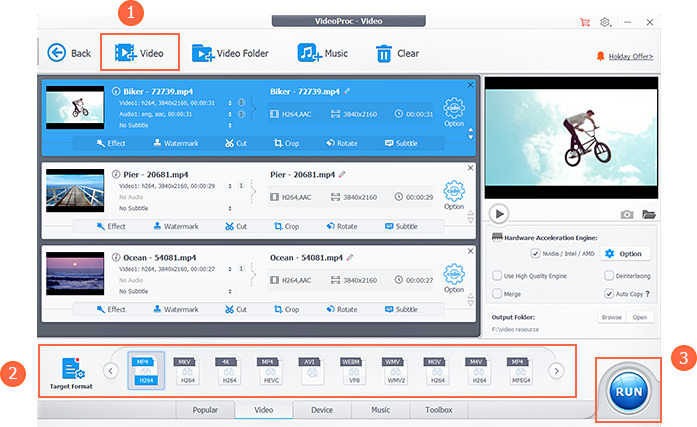Viewport: 697px width, 427px height.
Task: Open the output folder
Action: [640, 317]
